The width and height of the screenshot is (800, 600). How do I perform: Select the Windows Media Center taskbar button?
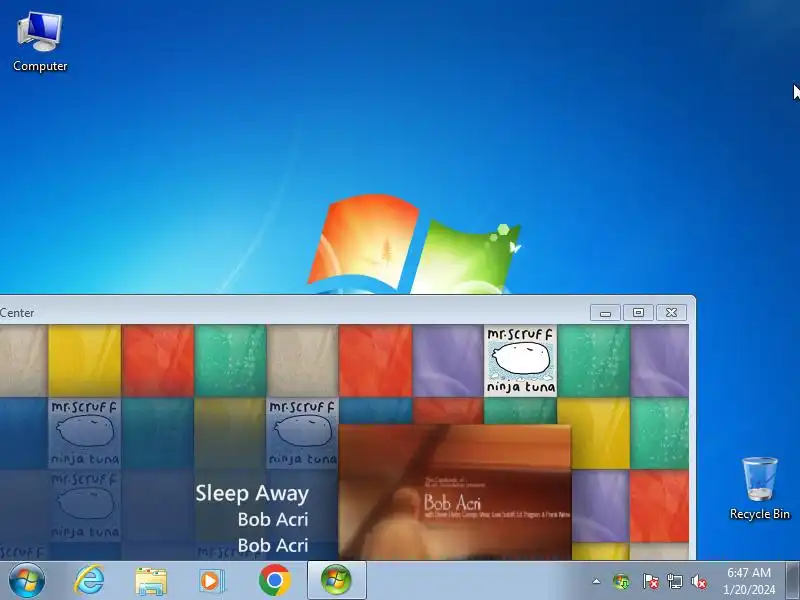336,581
